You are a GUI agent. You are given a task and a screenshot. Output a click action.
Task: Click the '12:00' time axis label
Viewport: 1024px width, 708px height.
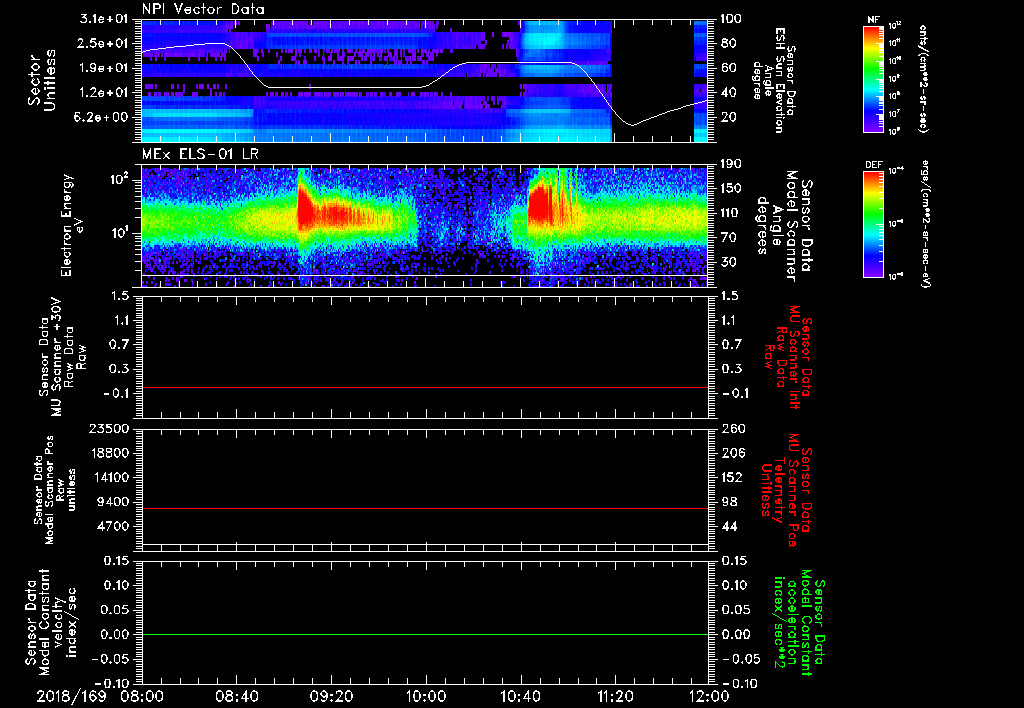(709, 697)
